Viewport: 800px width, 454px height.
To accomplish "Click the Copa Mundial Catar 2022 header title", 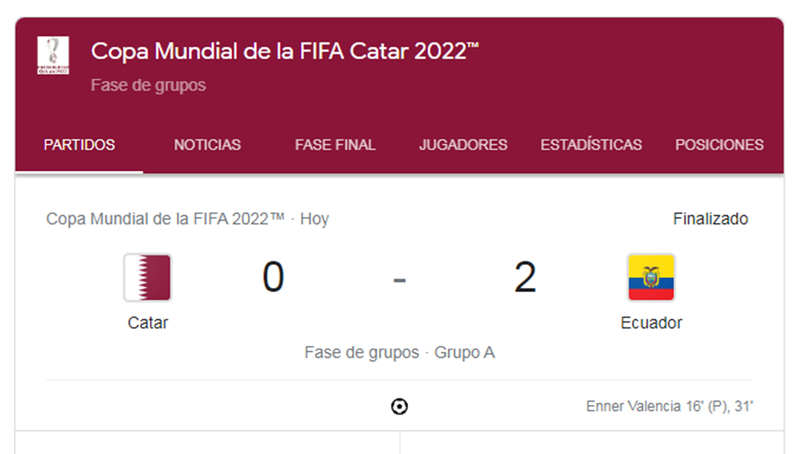I will [x=285, y=51].
